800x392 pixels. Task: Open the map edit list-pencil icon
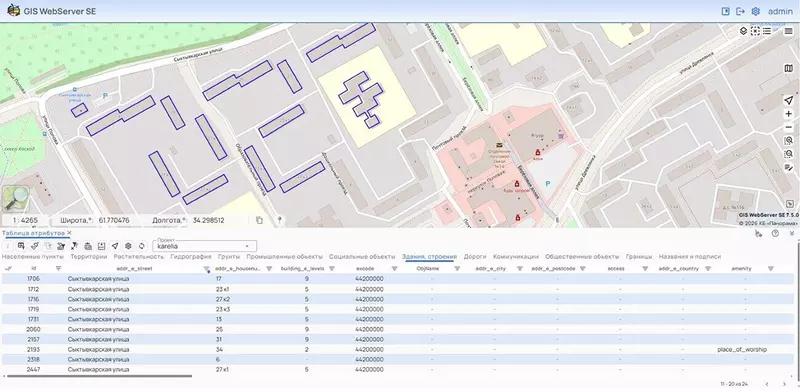point(789,167)
